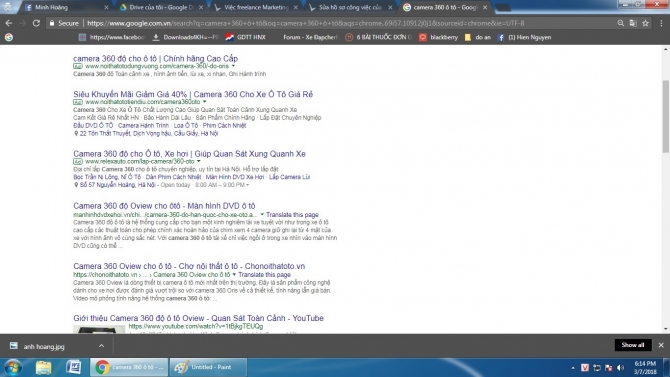
Task: Open zoom magnifier in address bar
Action: (x=620, y=24)
